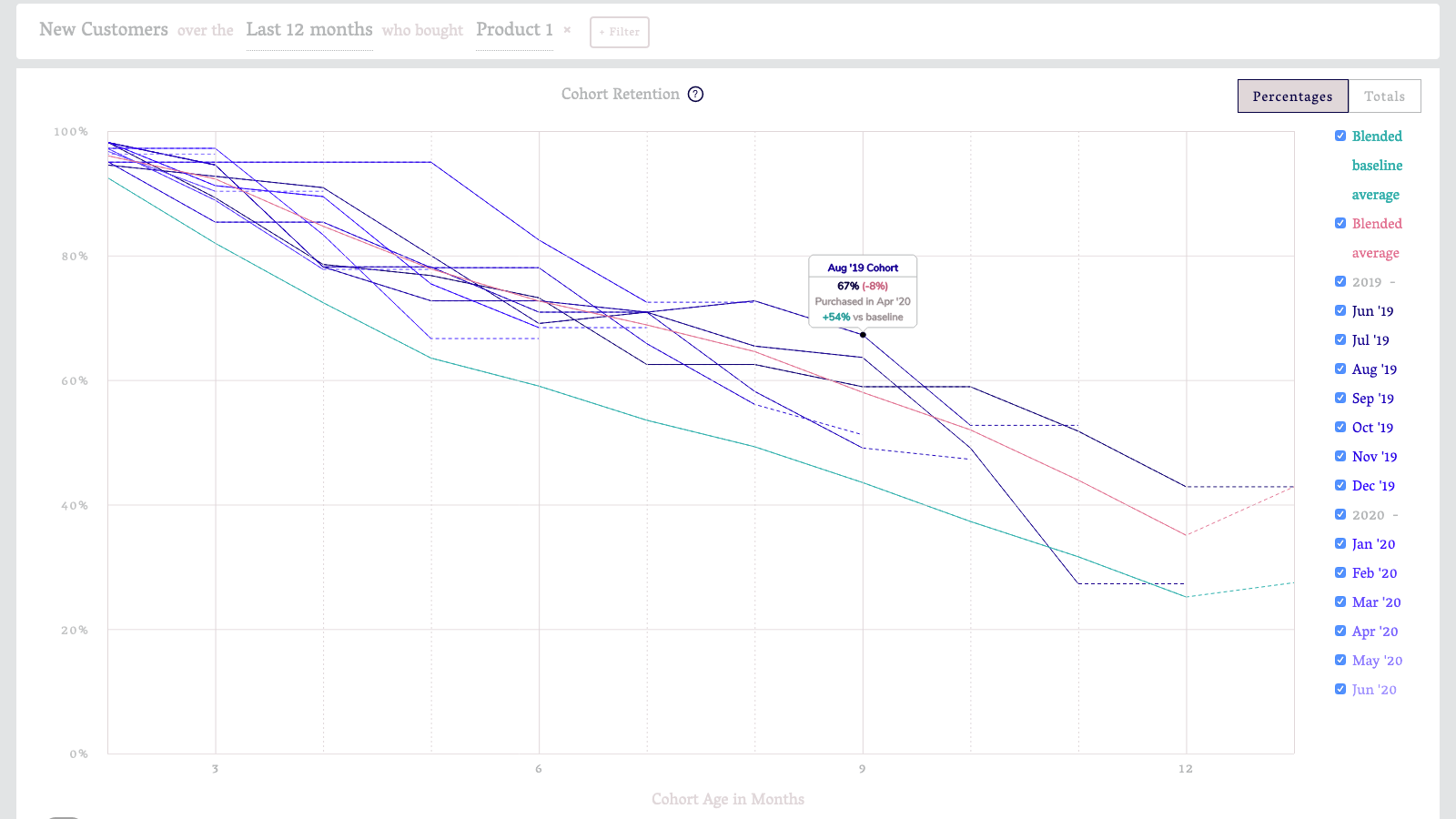The image size is (1456, 819).
Task: Click the Dec '19 legend label
Action: [1373, 486]
